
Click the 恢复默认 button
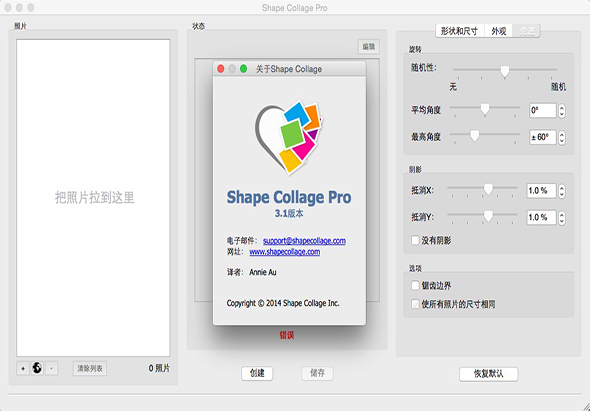(x=488, y=374)
